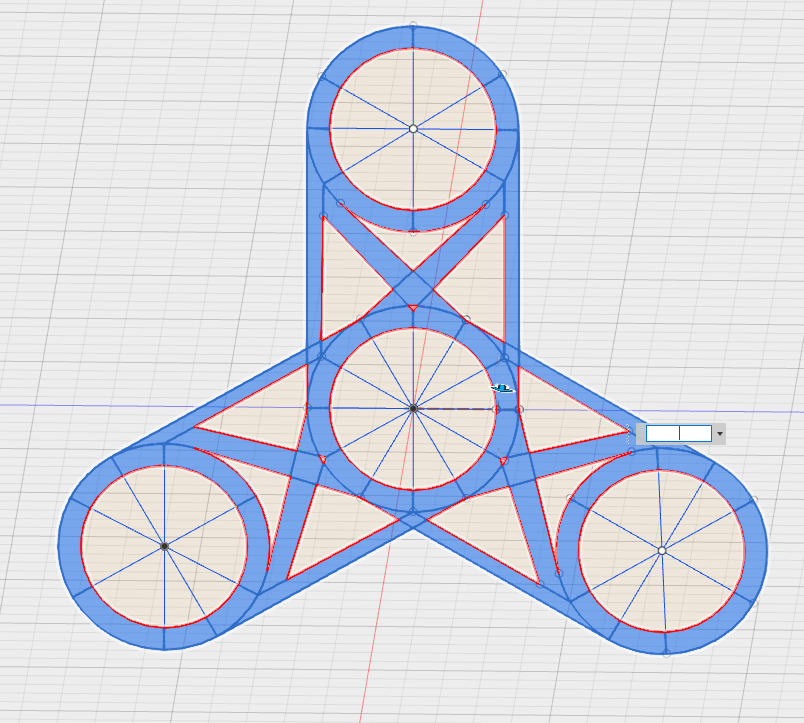Click the right circle's center point
Image resolution: width=804 pixels, height=723 pixels.
point(663,549)
